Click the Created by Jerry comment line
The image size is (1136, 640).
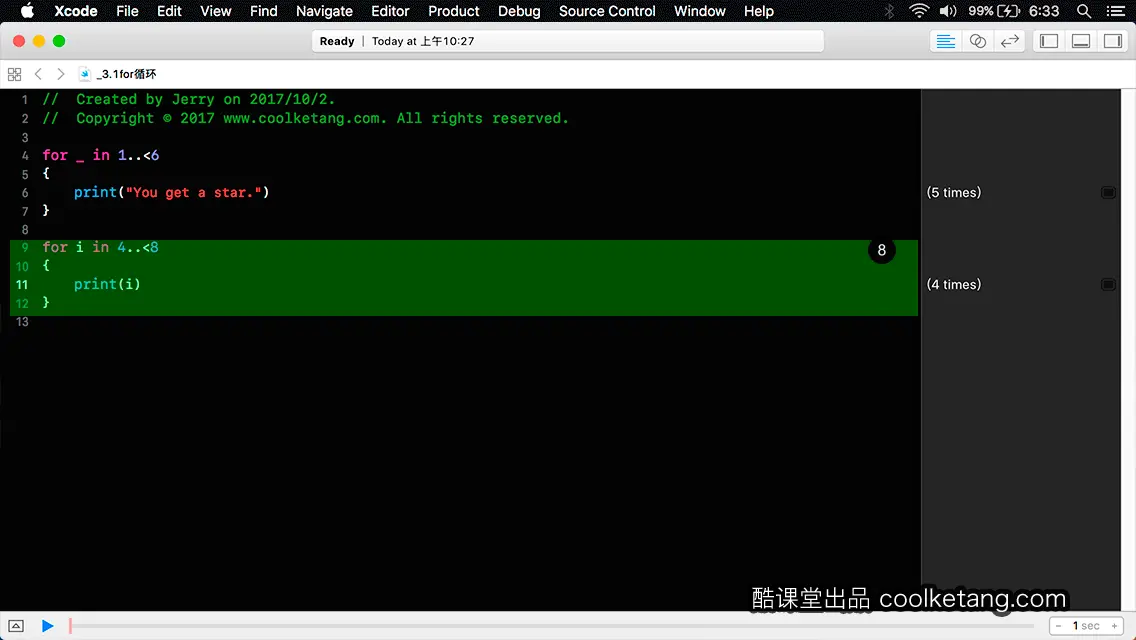click(x=188, y=99)
